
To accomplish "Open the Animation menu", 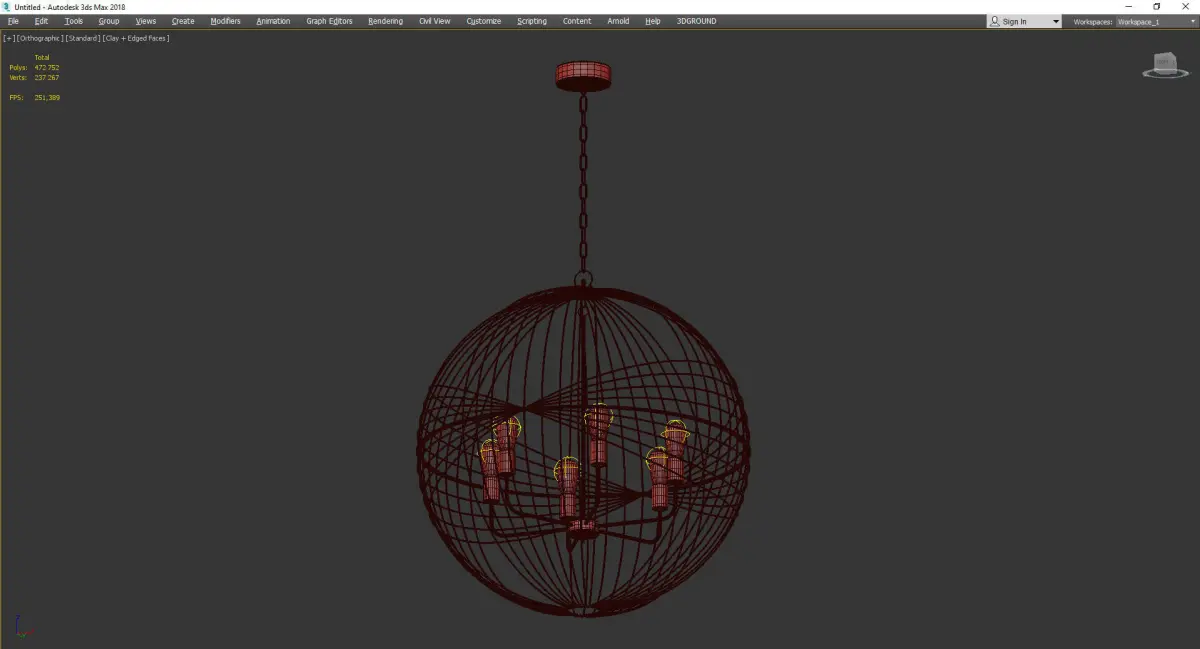I will (273, 21).
